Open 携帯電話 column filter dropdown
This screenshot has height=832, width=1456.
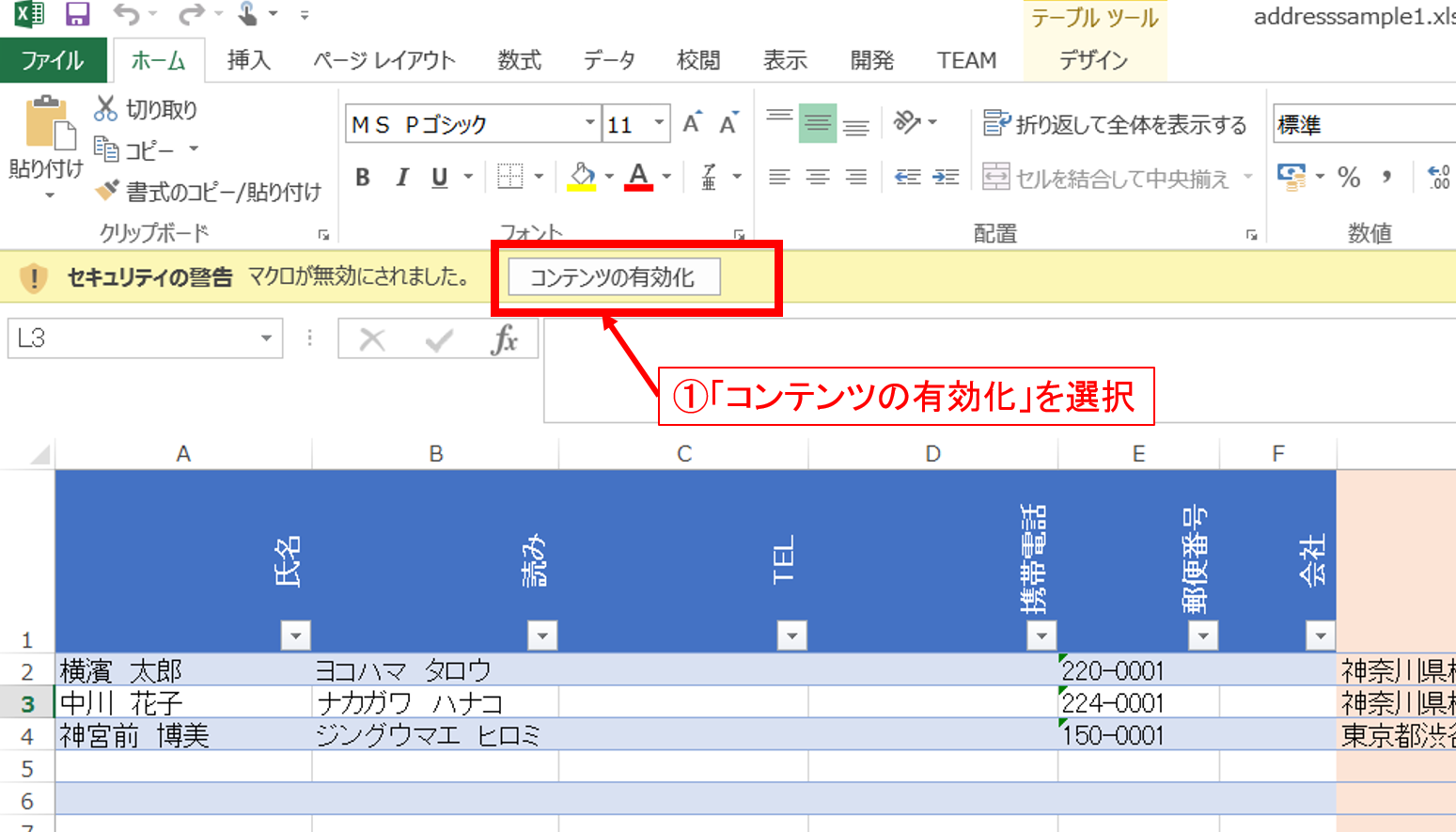tap(1041, 636)
